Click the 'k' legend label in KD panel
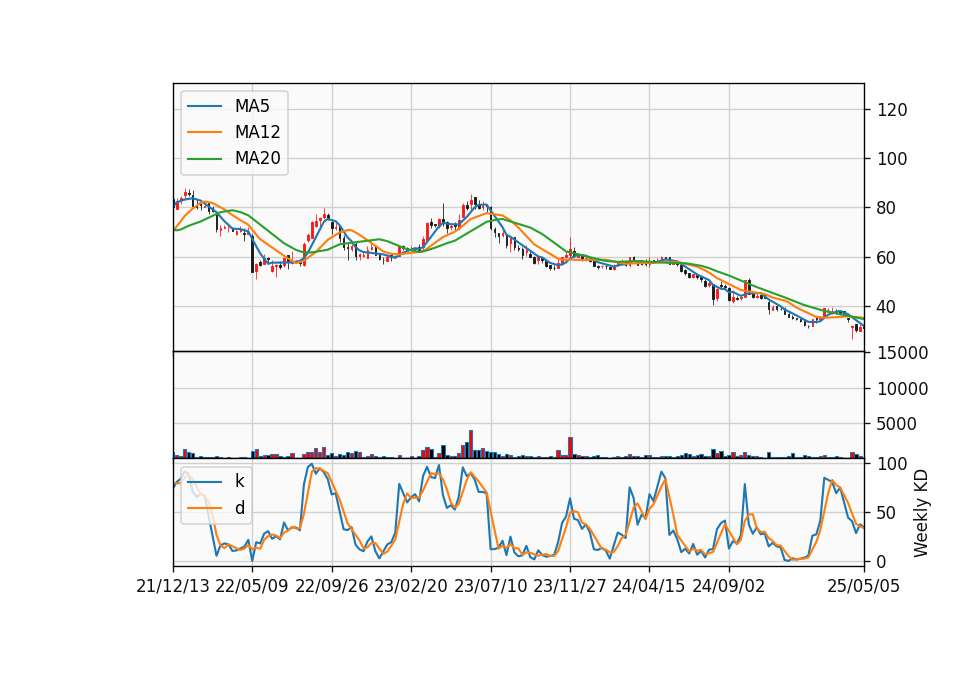 coord(239,481)
